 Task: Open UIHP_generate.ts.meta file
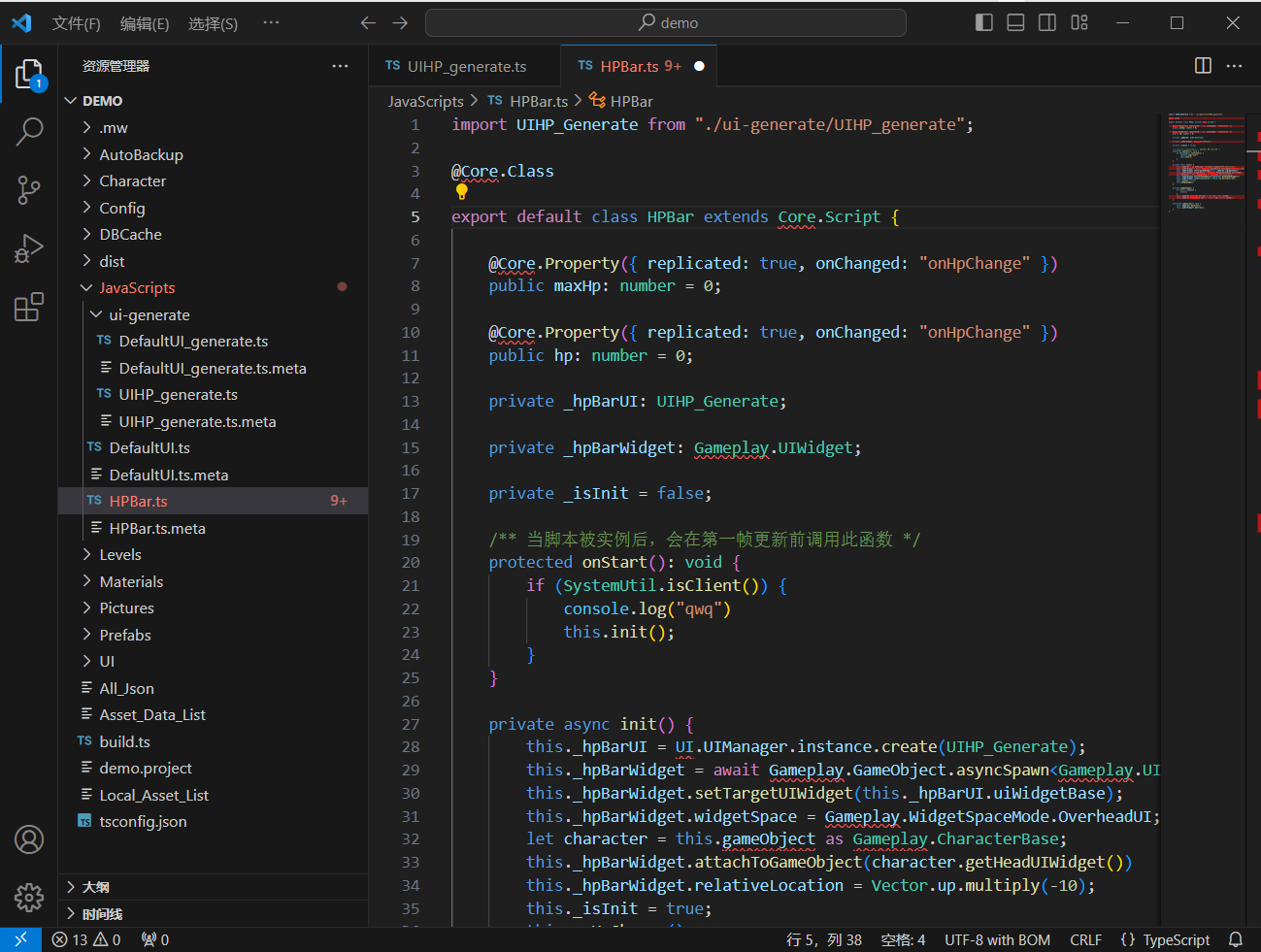[x=214, y=421]
